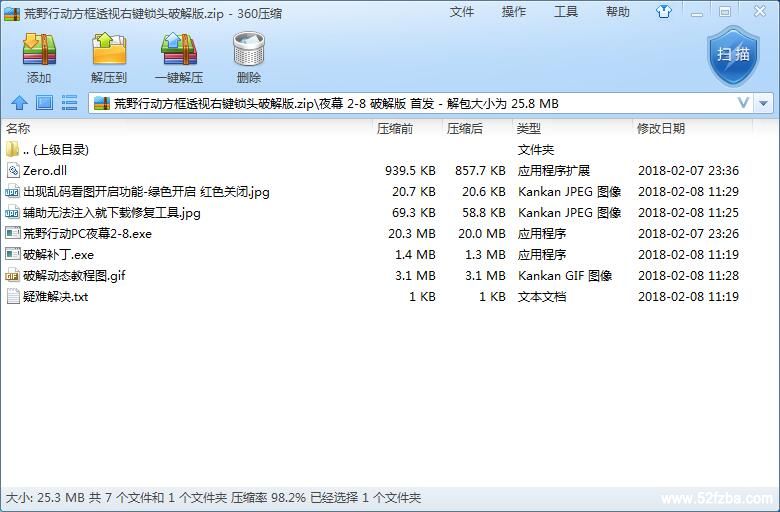Screen dimensions: 780x512
Task: Click the archive icon in the address bar
Action: pyautogui.click(x=101, y=103)
